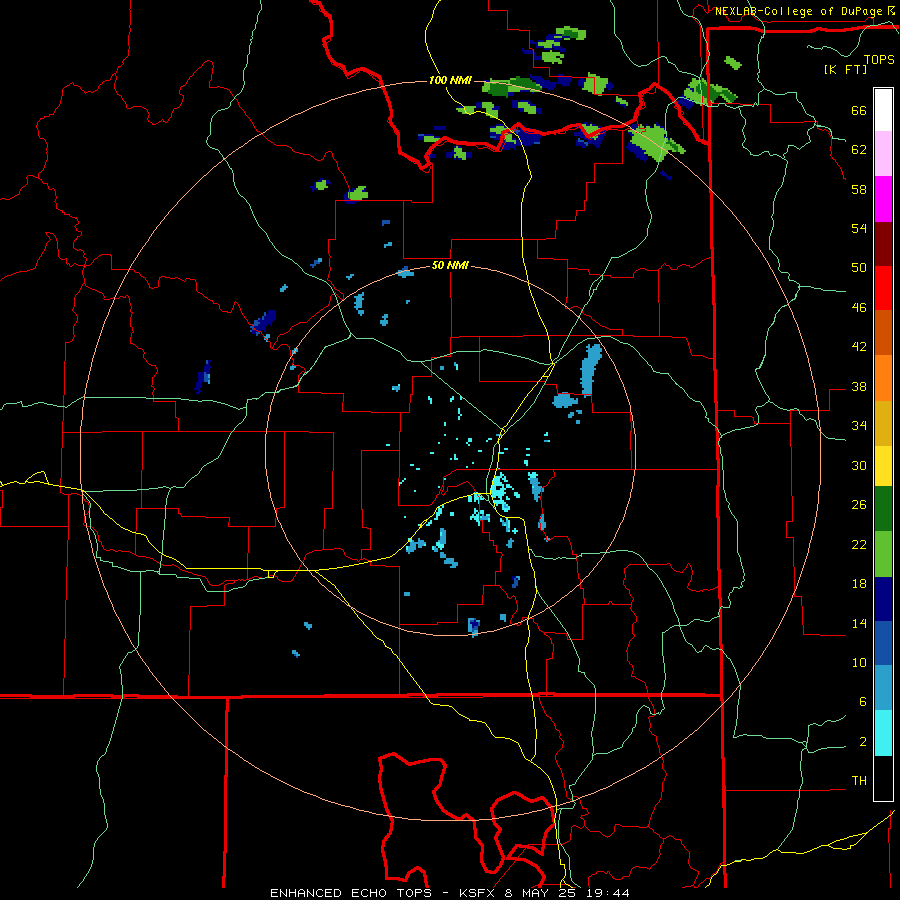Click the '46' legend value
The width and height of the screenshot is (900, 900).
[x=859, y=307]
